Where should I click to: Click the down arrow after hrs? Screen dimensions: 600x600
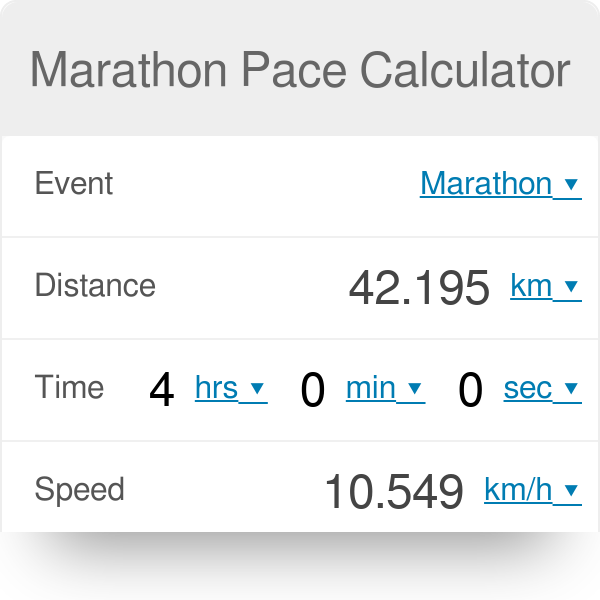tap(257, 389)
